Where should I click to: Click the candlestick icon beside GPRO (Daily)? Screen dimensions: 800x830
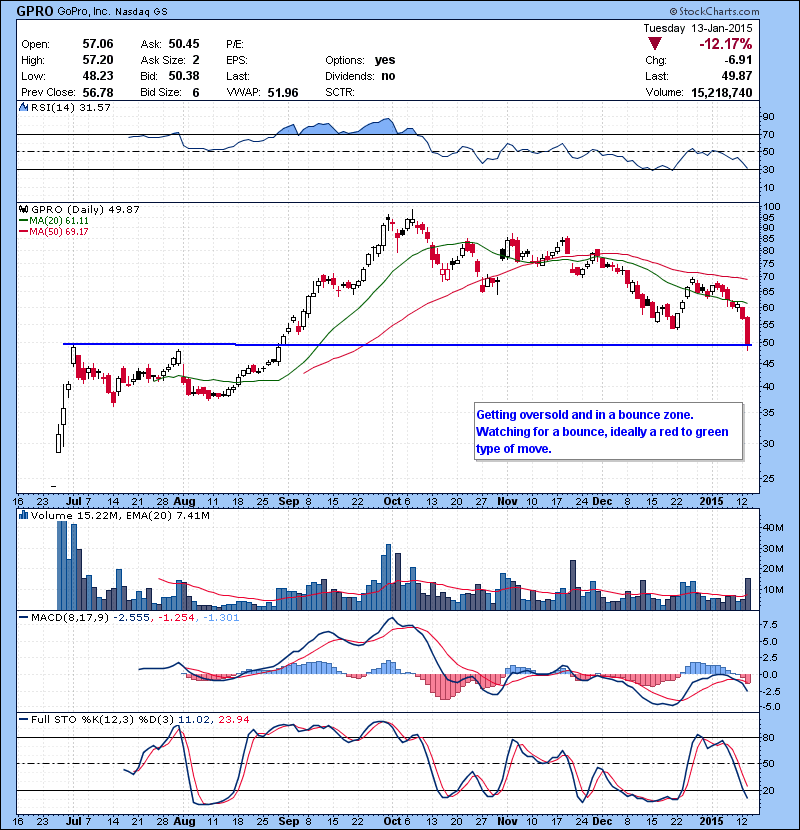click(24, 210)
